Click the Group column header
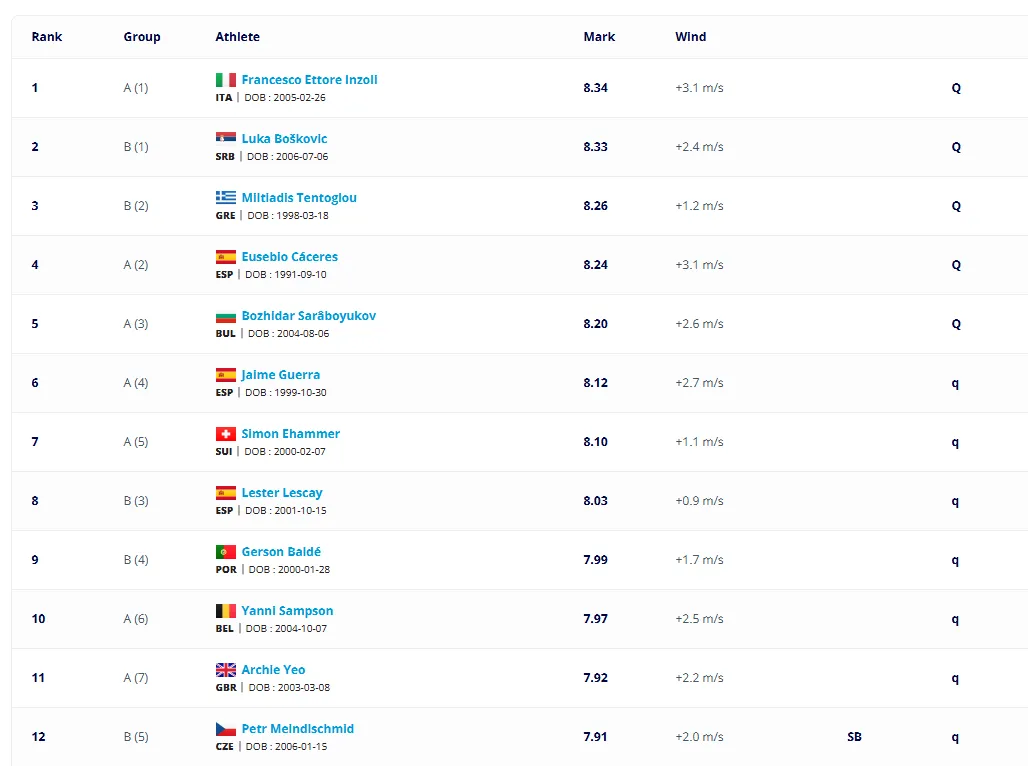The width and height of the screenshot is (1028, 766). pos(142,37)
